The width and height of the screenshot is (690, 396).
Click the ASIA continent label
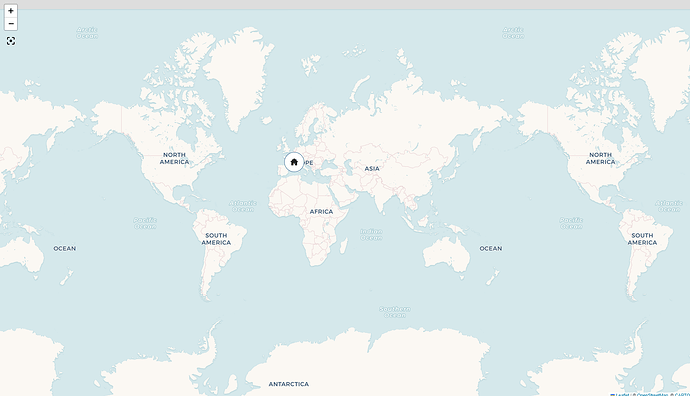tap(372, 169)
